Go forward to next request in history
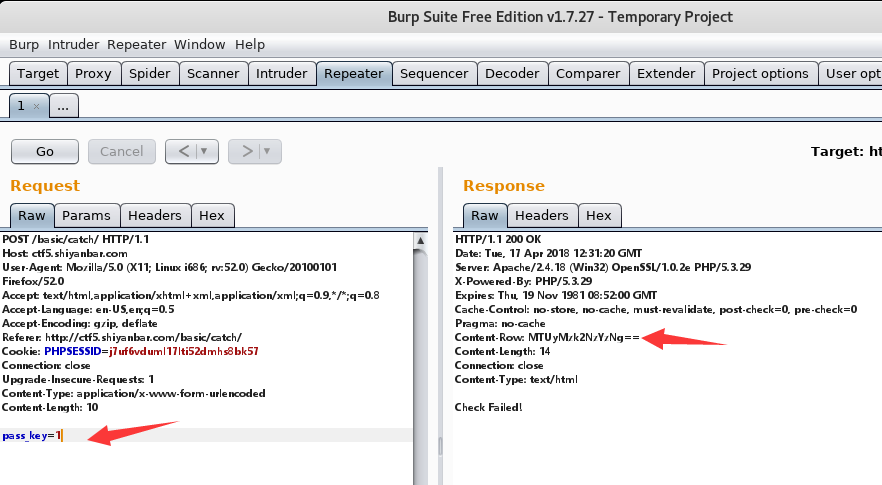 [247, 151]
